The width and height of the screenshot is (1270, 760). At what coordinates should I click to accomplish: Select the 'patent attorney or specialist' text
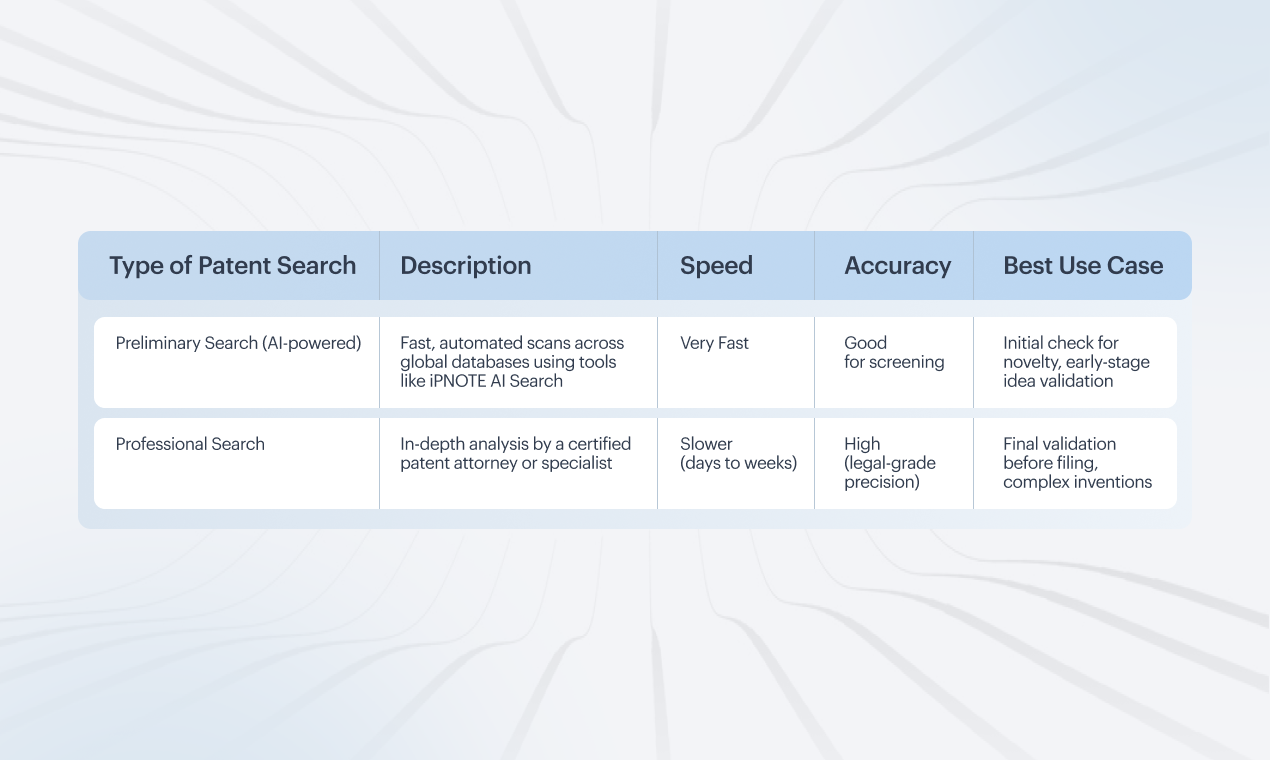[506, 463]
